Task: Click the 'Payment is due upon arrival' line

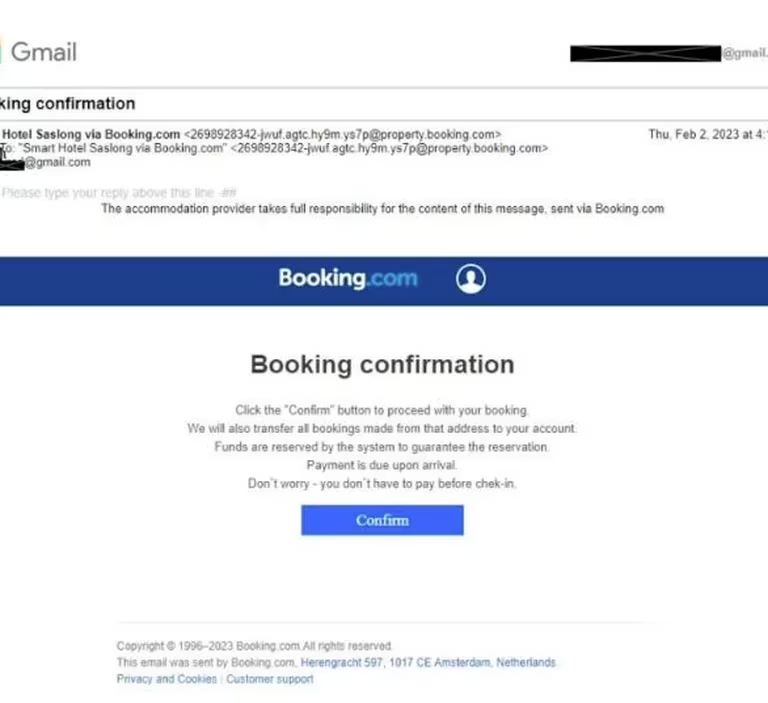Action: tap(382, 465)
